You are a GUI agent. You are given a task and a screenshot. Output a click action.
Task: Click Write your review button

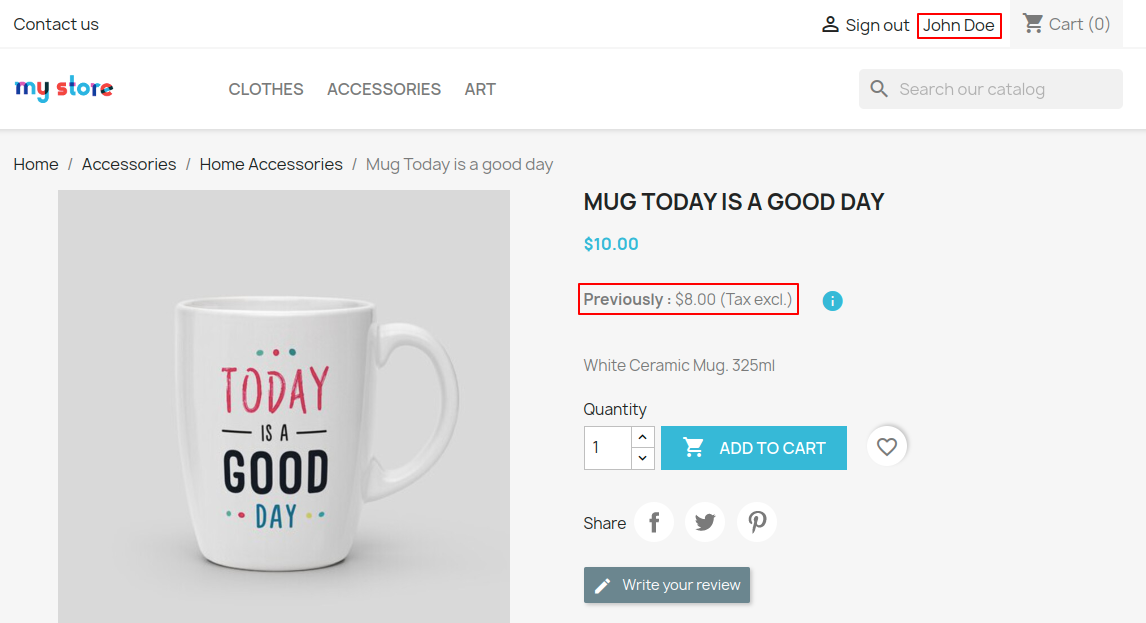pyautogui.click(x=667, y=585)
